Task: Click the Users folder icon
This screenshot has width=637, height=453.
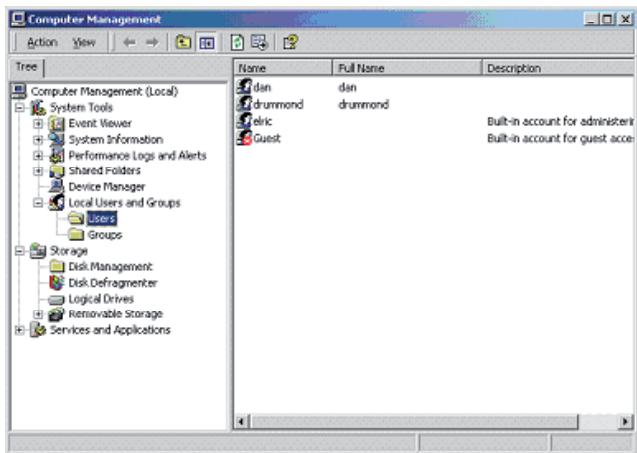Action: click(x=76, y=219)
